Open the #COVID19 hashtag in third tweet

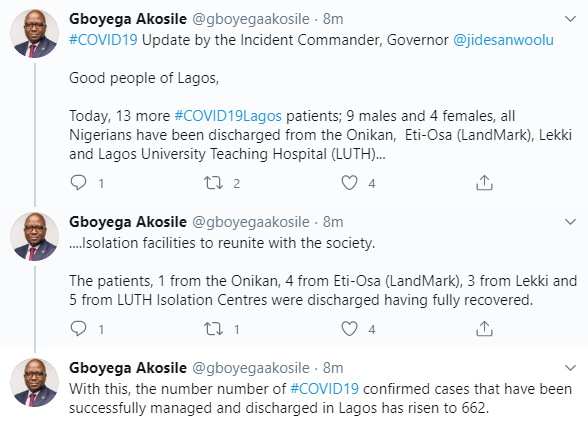coord(325,389)
